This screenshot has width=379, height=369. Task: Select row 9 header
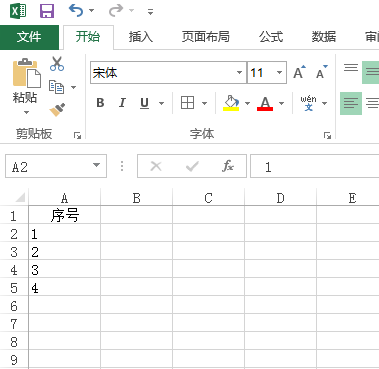[x=14, y=359]
